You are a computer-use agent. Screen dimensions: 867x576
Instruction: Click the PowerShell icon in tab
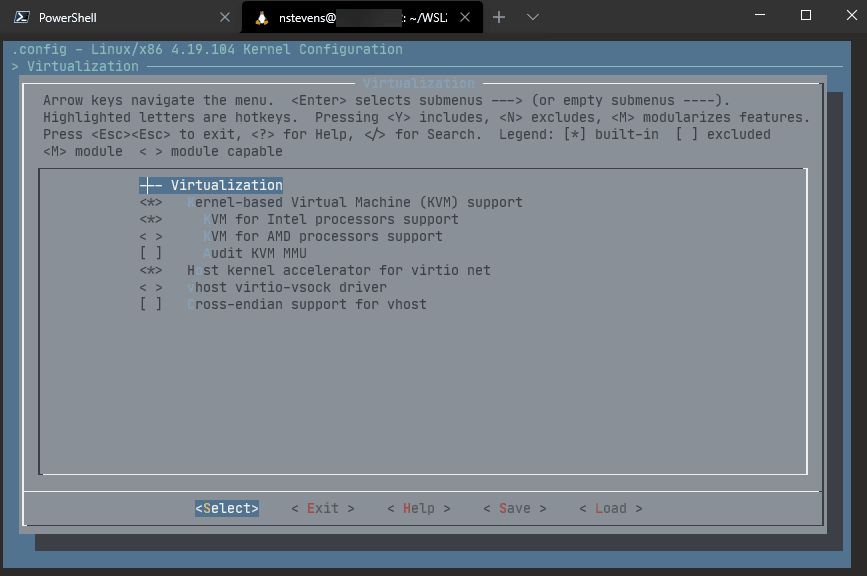pos(22,17)
